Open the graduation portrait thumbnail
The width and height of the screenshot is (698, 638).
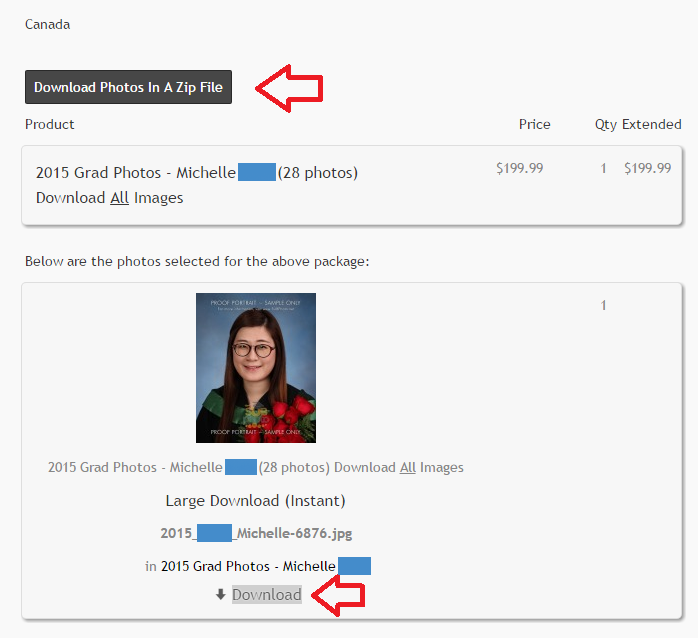pyautogui.click(x=256, y=368)
